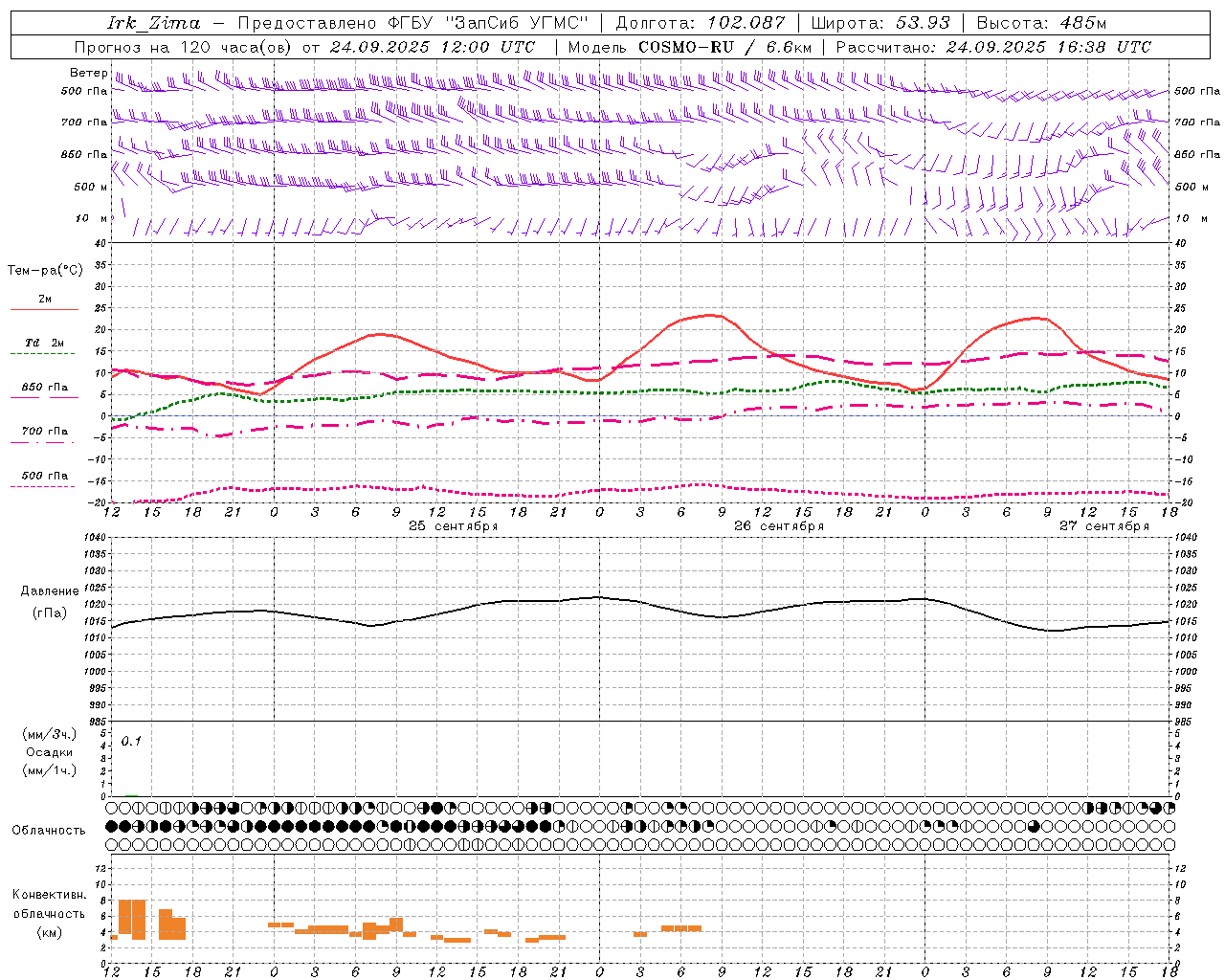This screenshot has height=980, width=1225.
Task: Click the '(мм/1ч.)' precipitation unit label
Action: pos(50,770)
